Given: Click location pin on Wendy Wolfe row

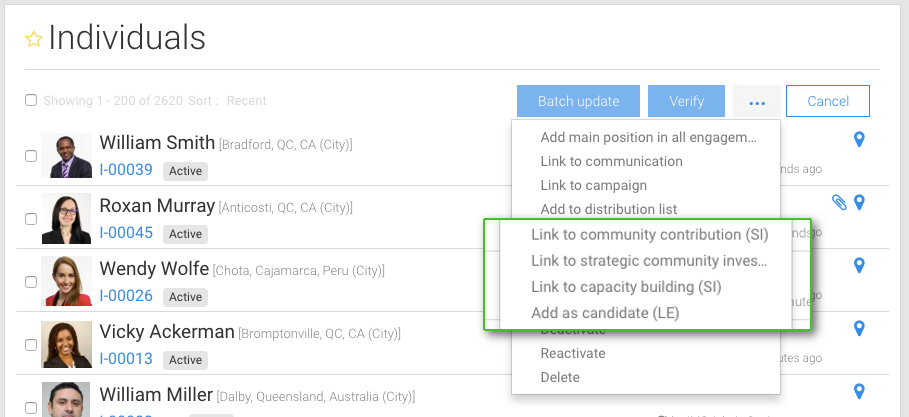Looking at the screenshot, I should (x=859, y=266).
